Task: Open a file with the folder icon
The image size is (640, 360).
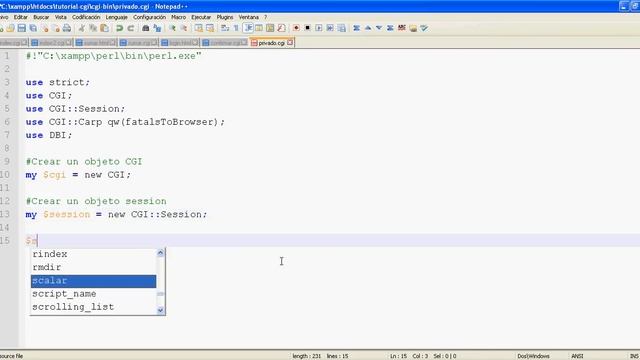Action: pos(11,28)
